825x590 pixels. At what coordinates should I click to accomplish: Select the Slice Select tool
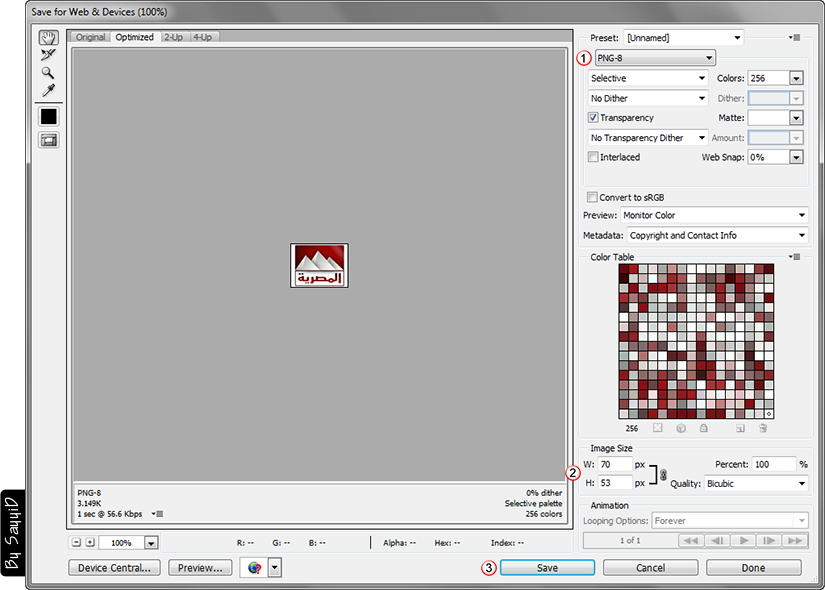(x=48, y=55)
